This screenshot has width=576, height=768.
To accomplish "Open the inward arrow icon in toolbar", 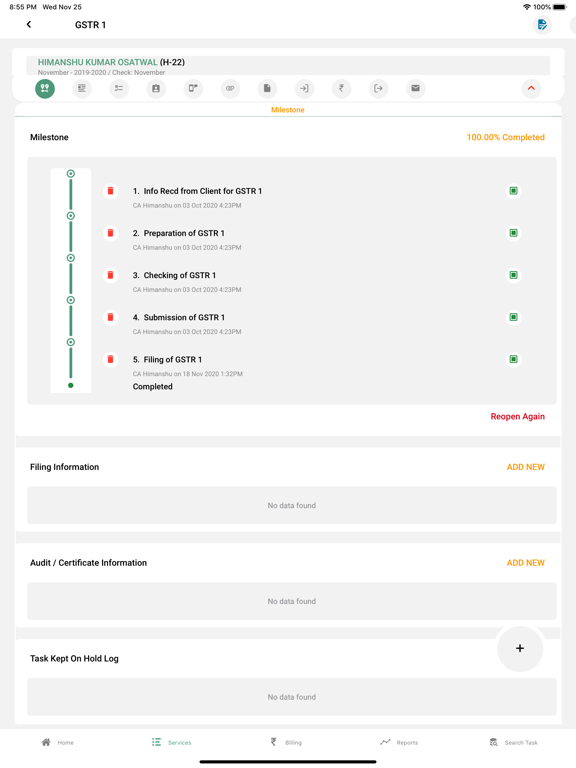I will tap(304, 88).
